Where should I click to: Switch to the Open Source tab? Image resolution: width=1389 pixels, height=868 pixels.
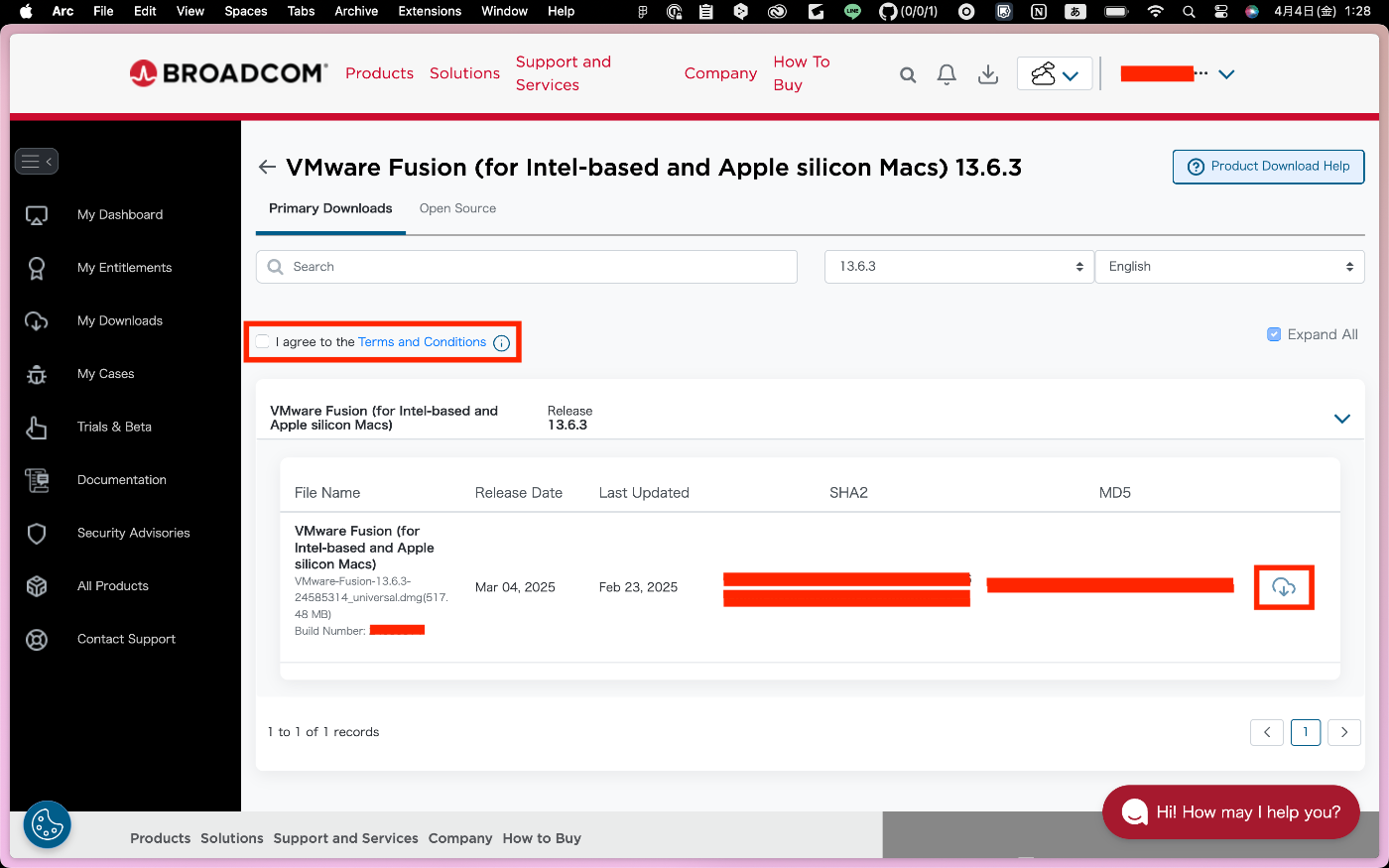[x=457, y=208]
